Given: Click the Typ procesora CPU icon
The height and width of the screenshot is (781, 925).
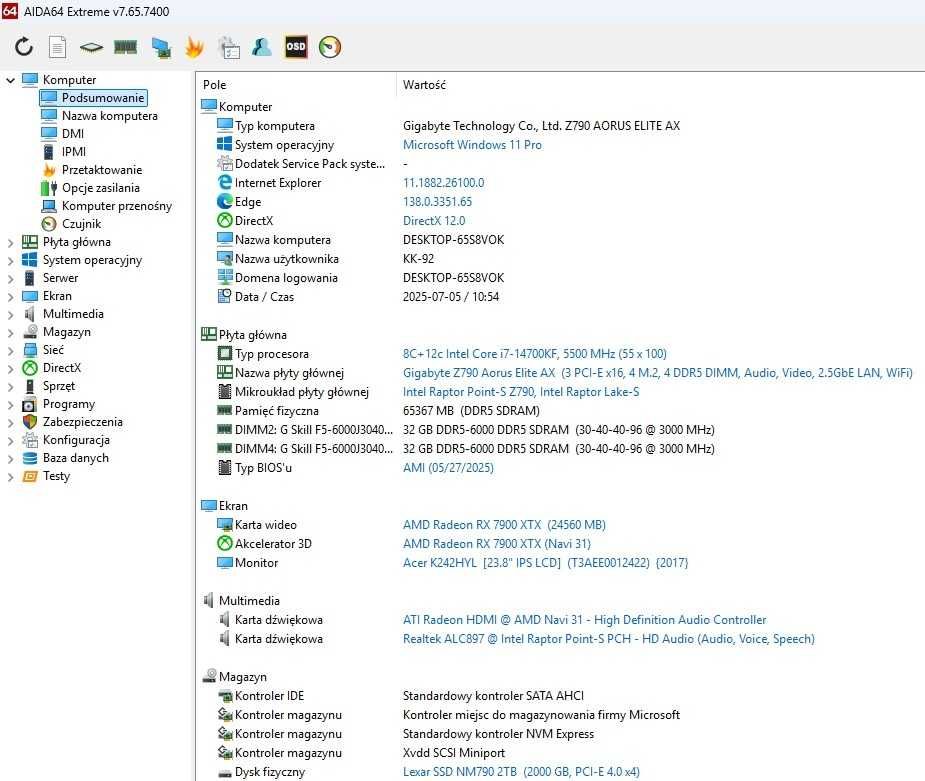Looking at the screenshot, I should pos(224,353).
